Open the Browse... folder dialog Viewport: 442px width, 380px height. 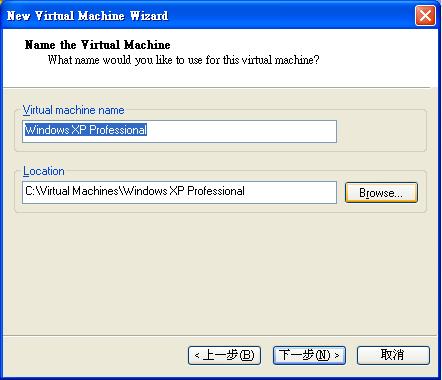[381, 192]
